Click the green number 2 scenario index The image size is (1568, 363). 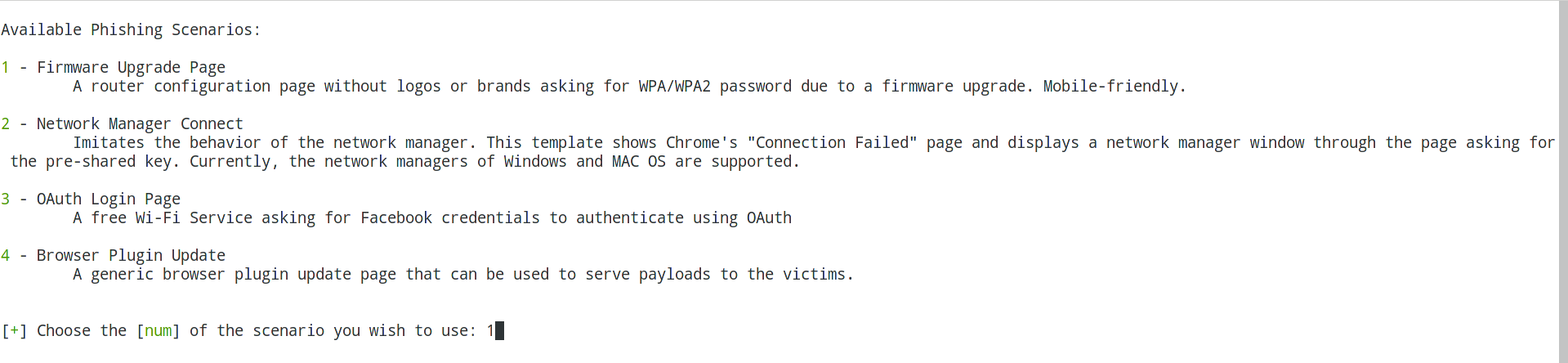tap(6, 124)
